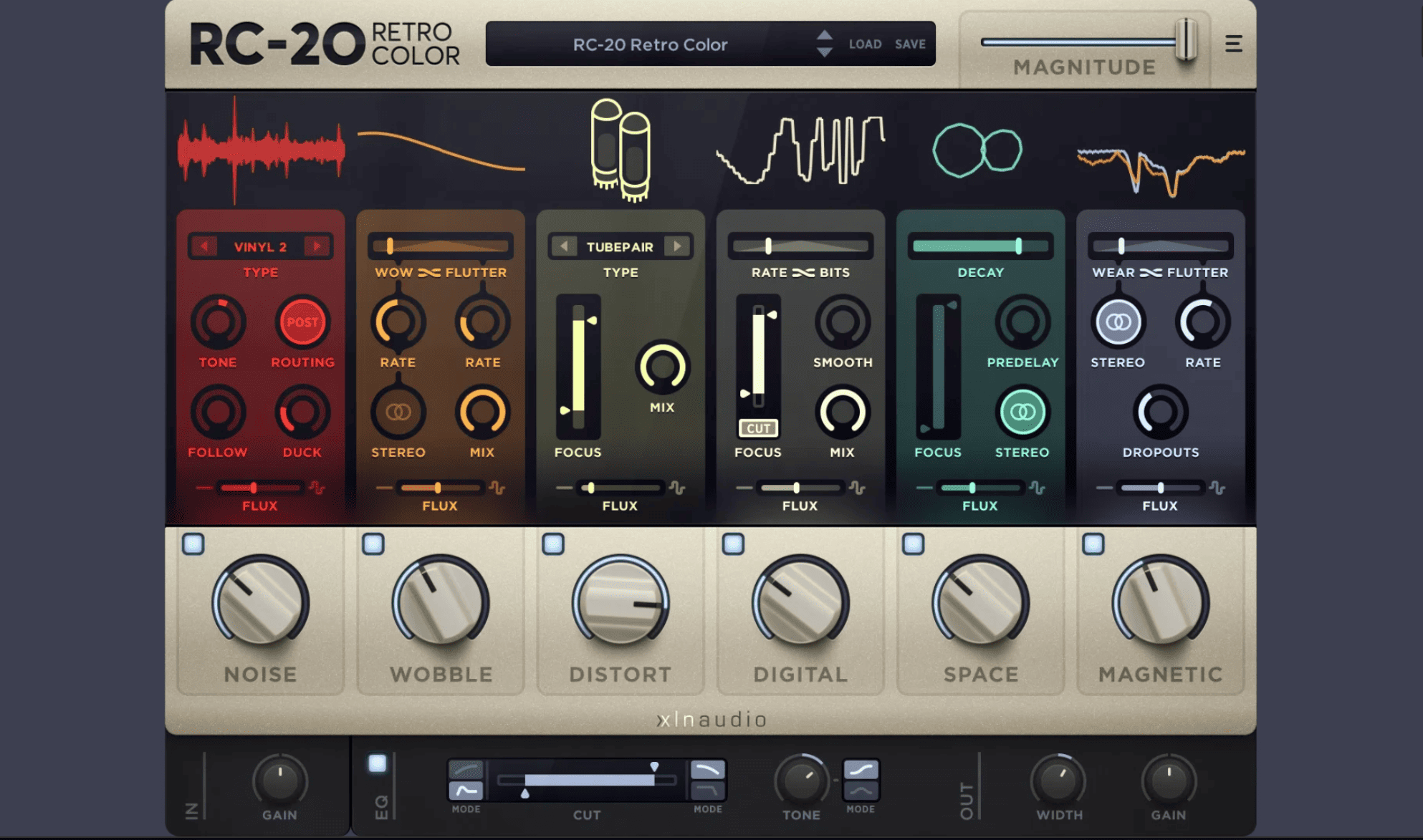Select previous distortion type before TUBEPAIR
The width and height of the screenshot is (1423, 840).
(x=564, y=246)
